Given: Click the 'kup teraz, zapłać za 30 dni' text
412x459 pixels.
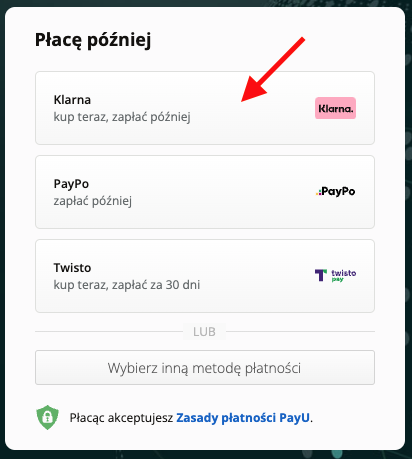Looking at the screenshot, I should pyautogui.click(x=127, y=285).
